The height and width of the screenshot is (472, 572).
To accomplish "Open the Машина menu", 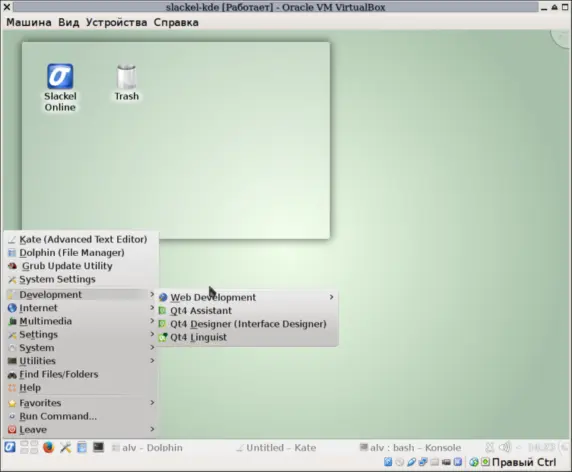I will pyautogui.click(x=29, y=22).
